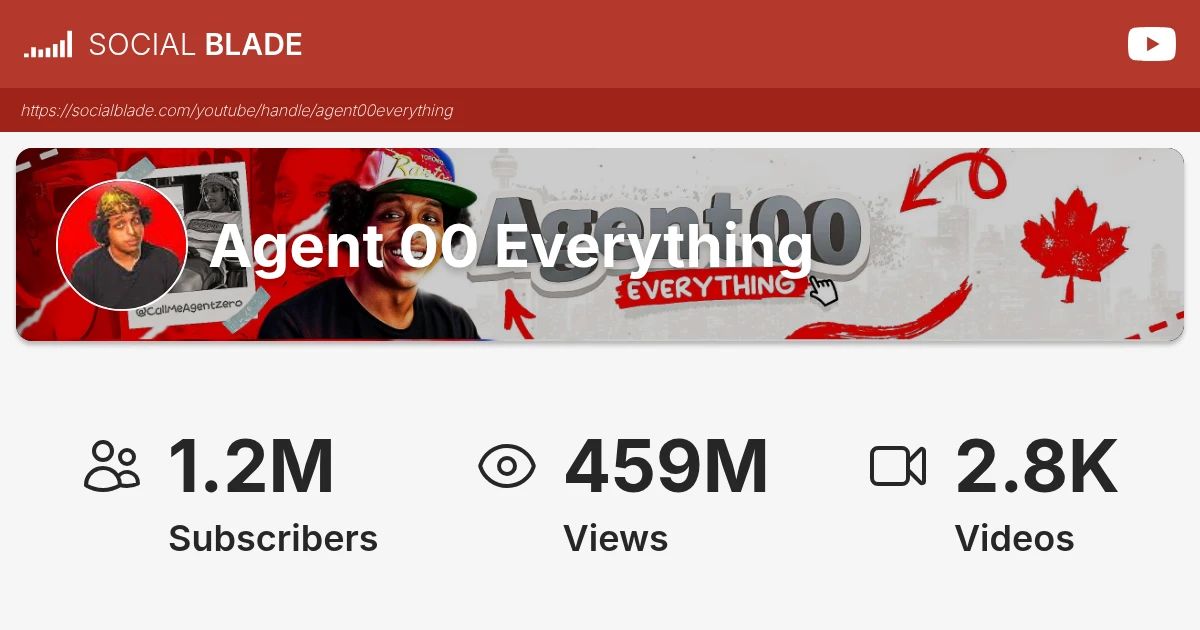The image size is (1200, 630).
Task: Click the Videos label
Action: [x=1014, y=539]
